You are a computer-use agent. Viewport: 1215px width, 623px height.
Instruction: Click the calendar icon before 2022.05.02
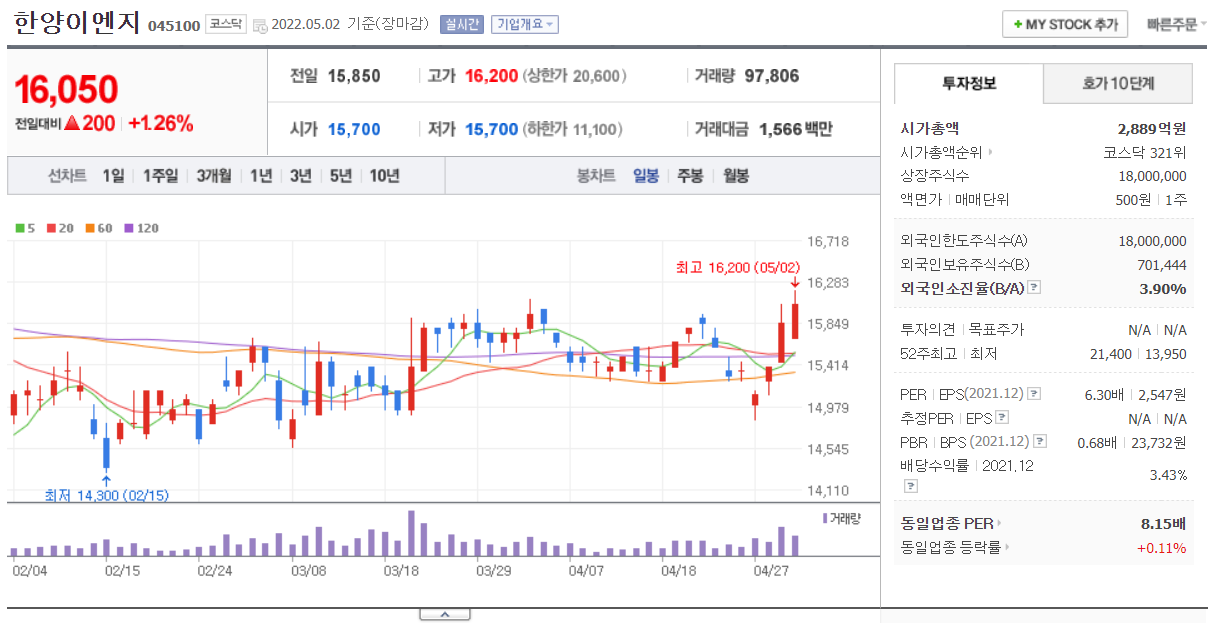[260, 25]
